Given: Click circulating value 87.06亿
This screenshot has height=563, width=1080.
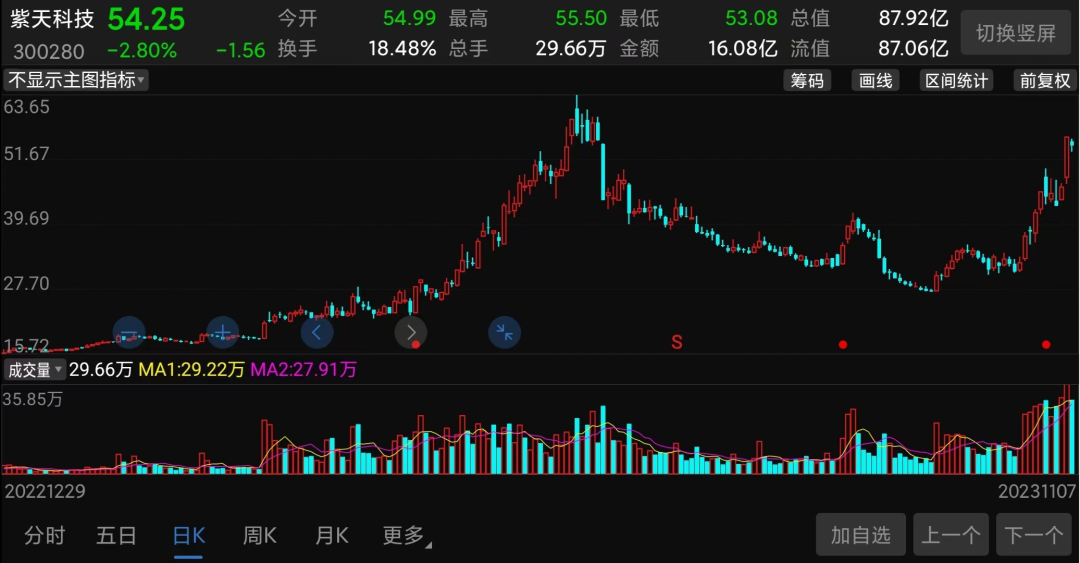Looking at the screenshot, I should (913, 49).
